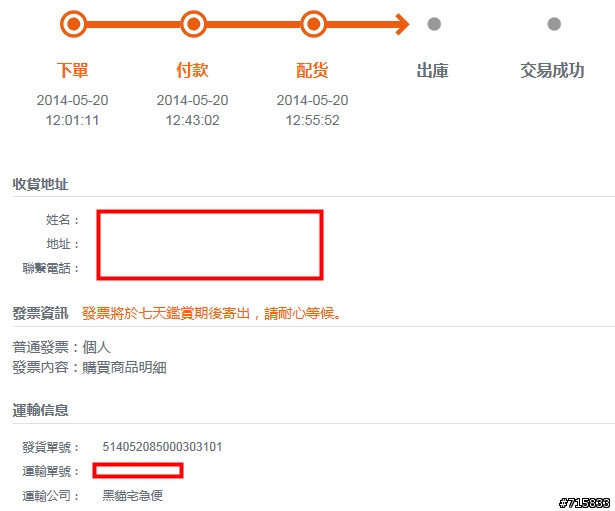Screen dimensions: 615x511
Task: Click the 下單 order step circle
Action: pyautogui.click(x=73, y=24)
